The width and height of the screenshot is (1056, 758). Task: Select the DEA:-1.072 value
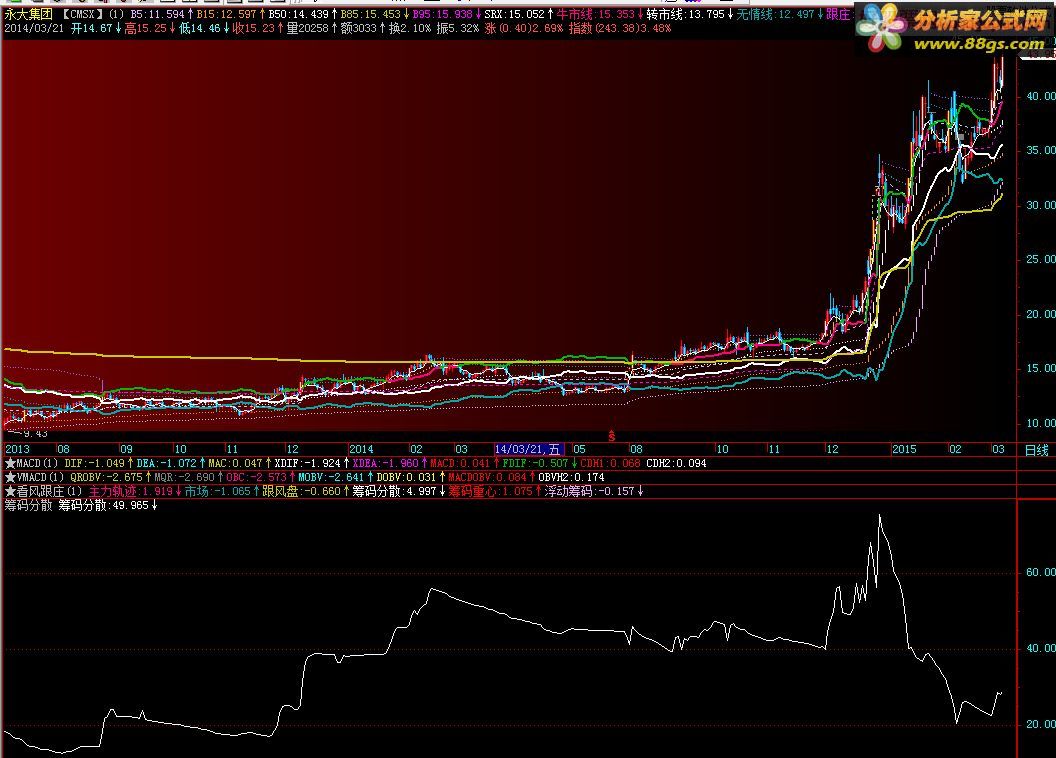[x=166, y=463]
